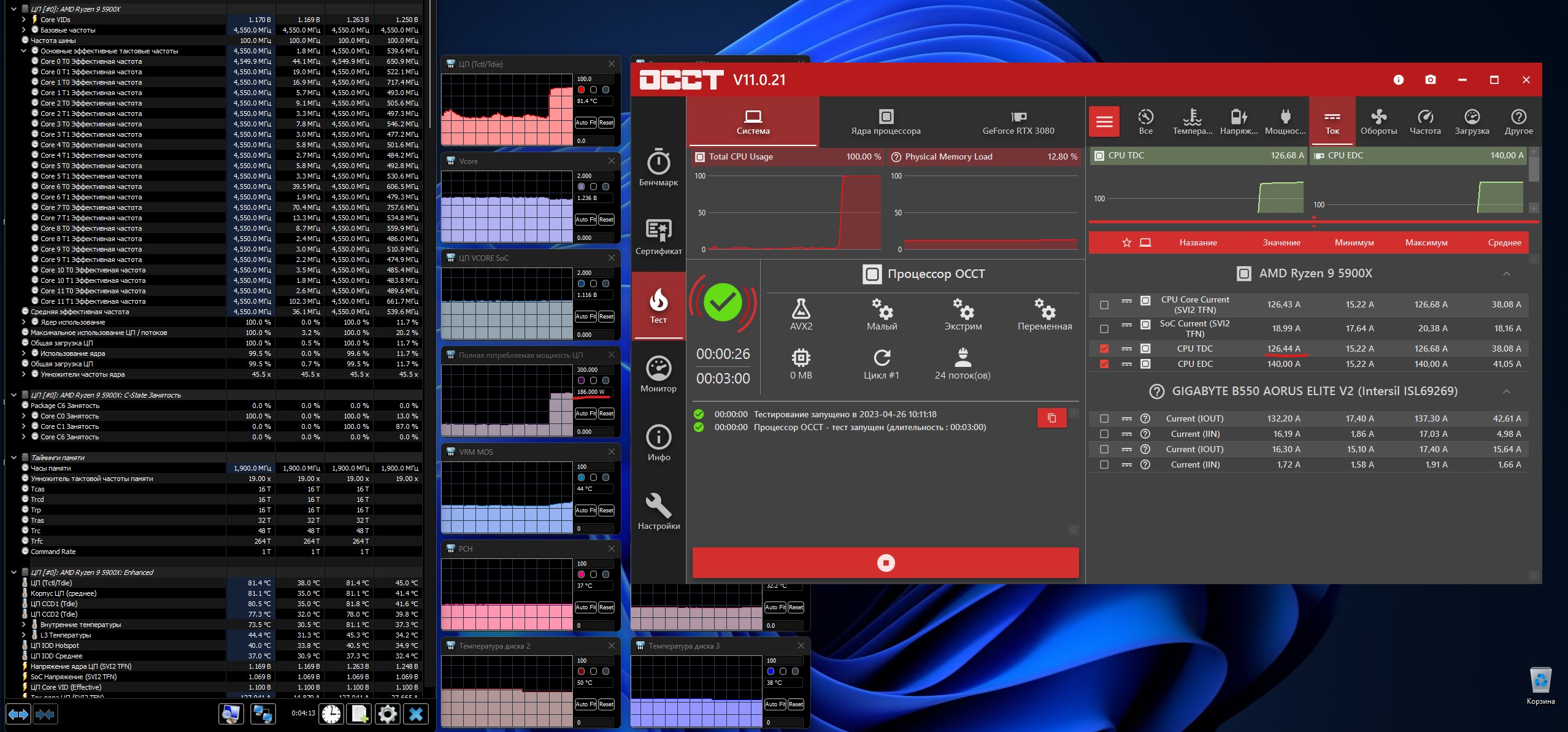Click Reset on the Vcore graph
Screen dimensions: 1568x732
click(x=606, y=220)
